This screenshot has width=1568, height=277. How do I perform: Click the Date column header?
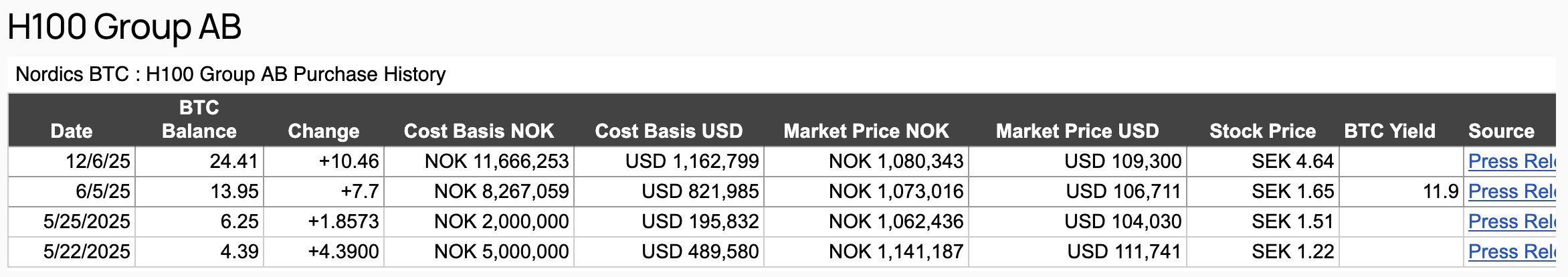tap(72, 131)
